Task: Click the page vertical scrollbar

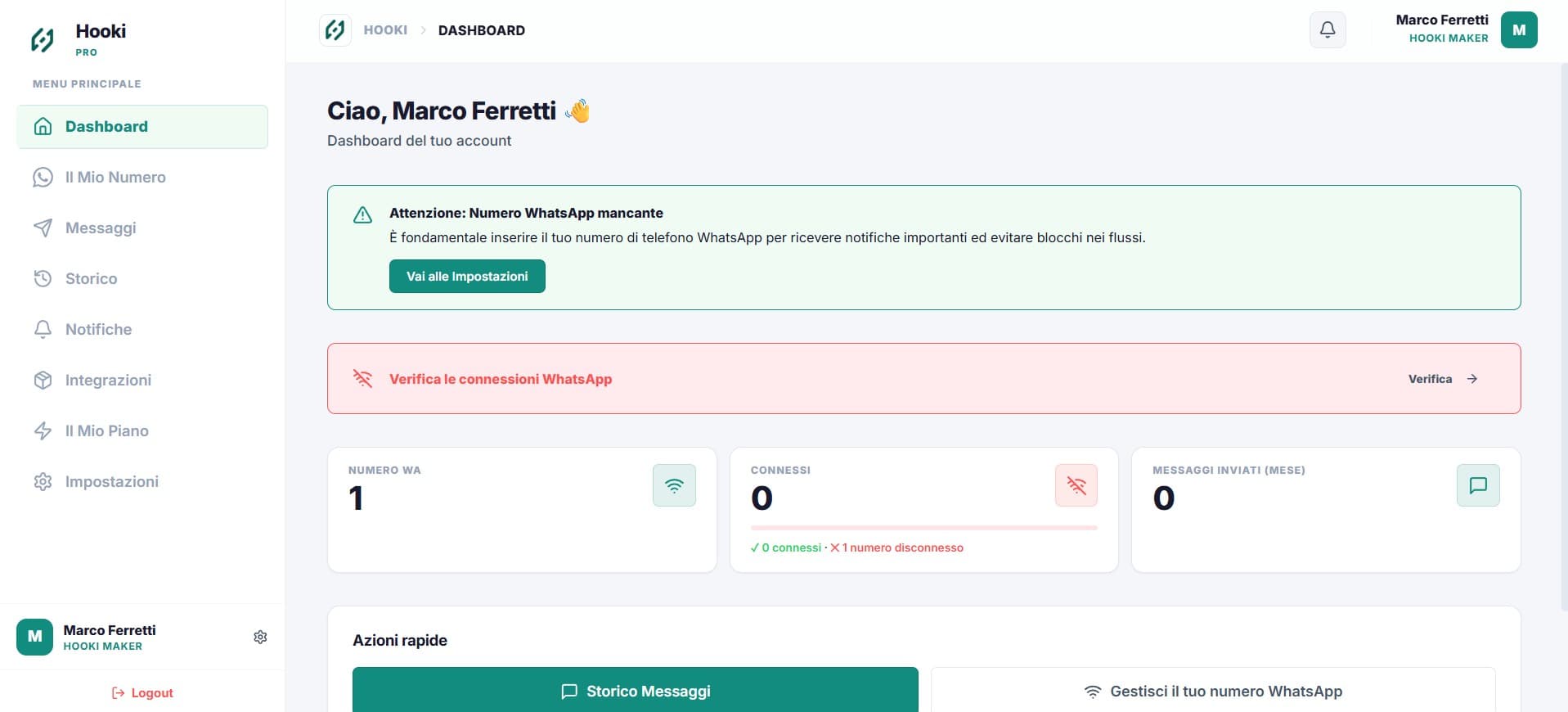Action: [1563, 336]
